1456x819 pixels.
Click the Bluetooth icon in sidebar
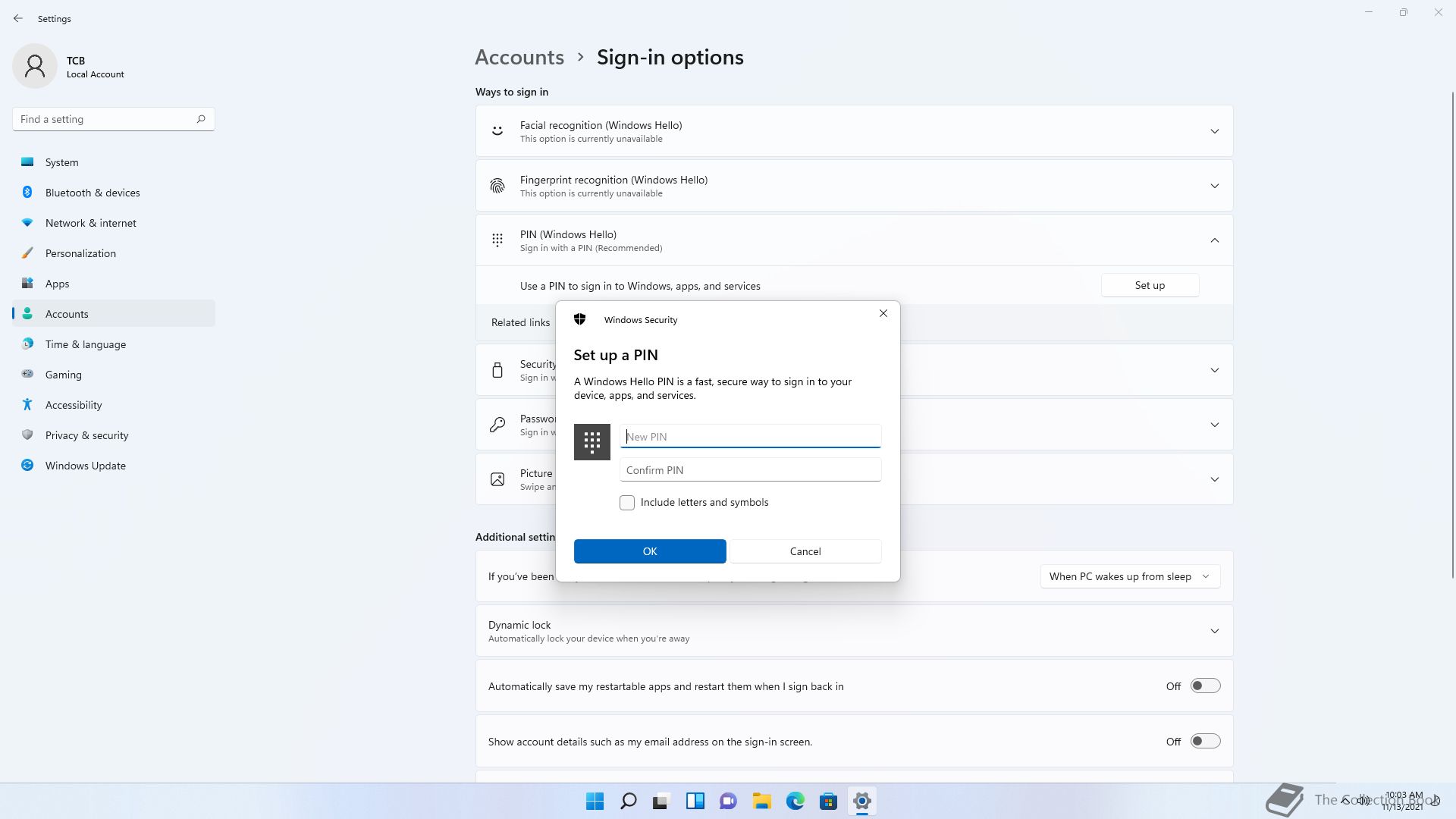pos(27,192)
